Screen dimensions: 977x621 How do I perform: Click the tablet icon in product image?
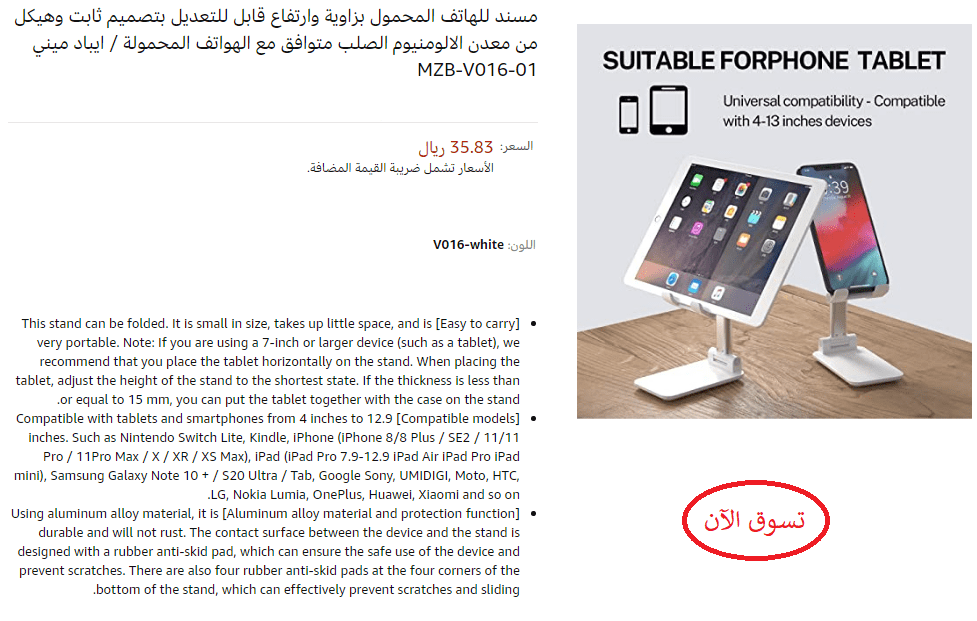tap(669, 110)
